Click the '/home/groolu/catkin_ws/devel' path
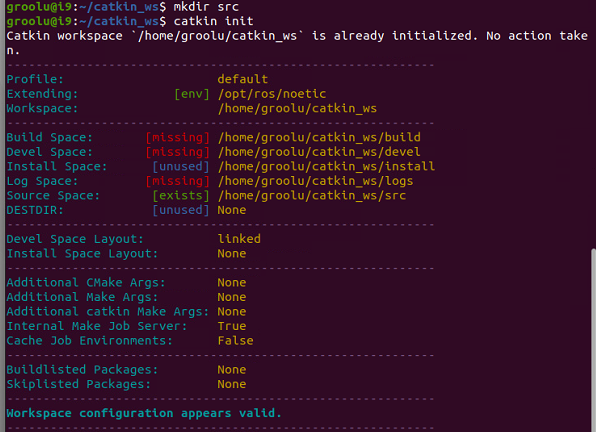This screenshot has width=596, height=432. 319,152
